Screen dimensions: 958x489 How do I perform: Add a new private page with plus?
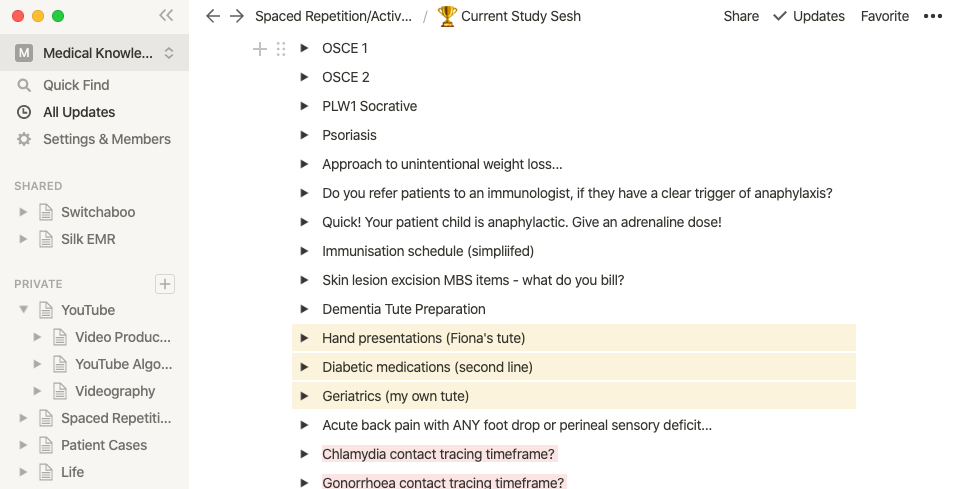[165, 284]
